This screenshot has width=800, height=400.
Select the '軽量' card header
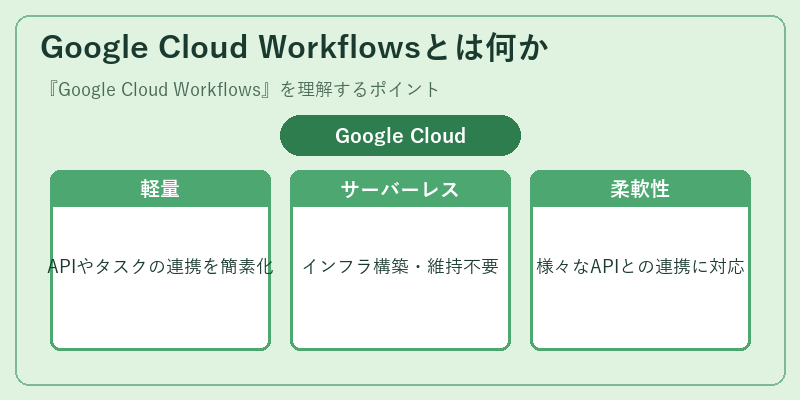coord(160,189)
